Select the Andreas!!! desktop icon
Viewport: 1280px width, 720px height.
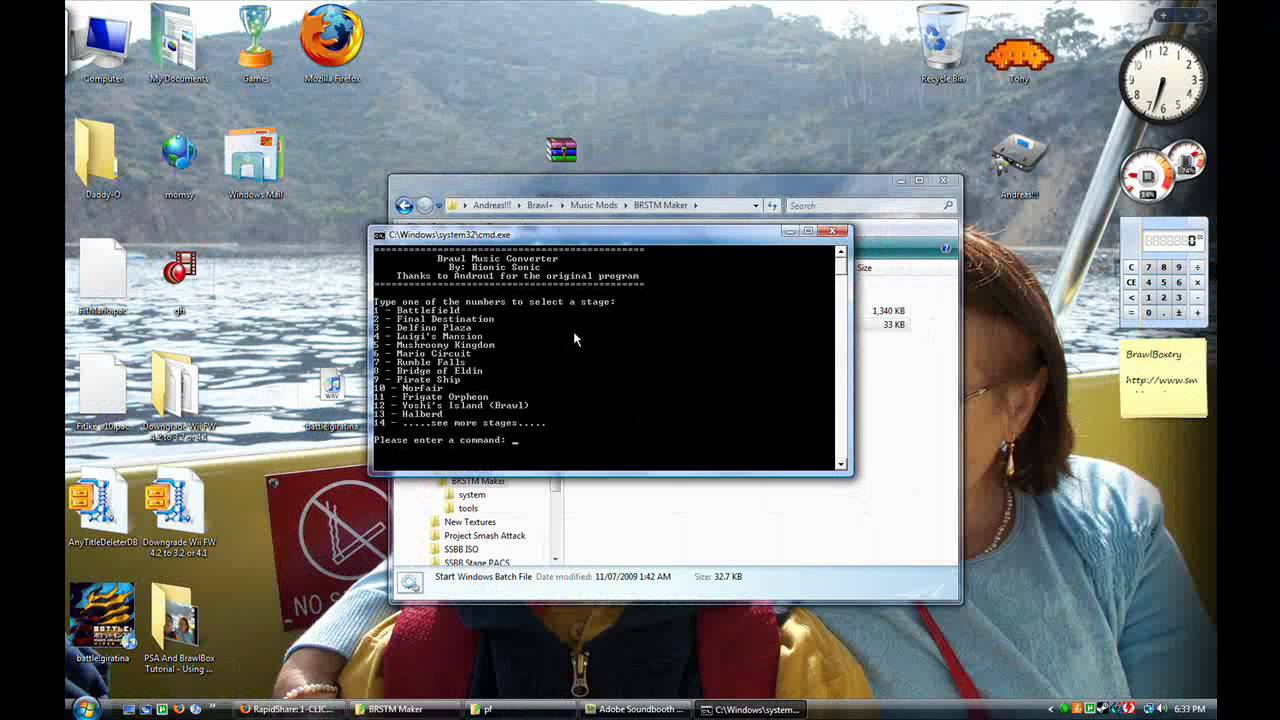tap(1019, 165)
